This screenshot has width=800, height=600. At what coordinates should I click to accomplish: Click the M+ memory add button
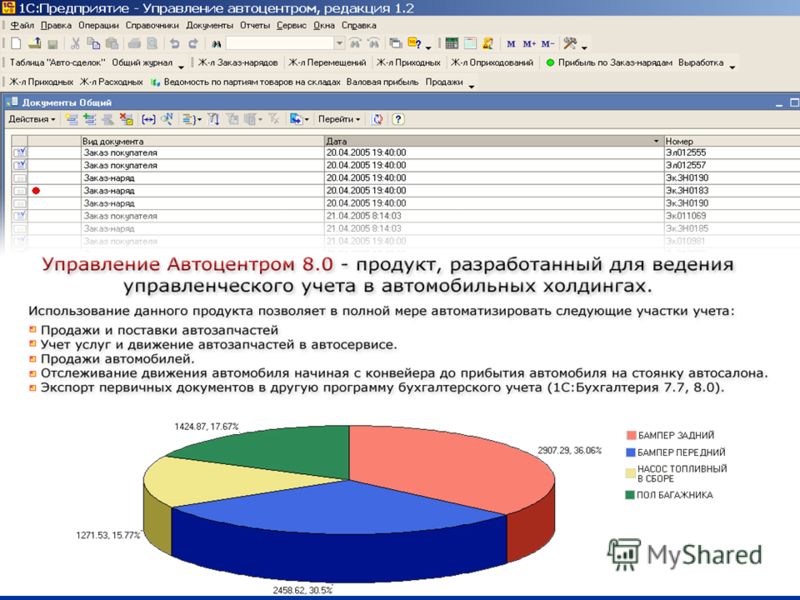pos(530,44)
